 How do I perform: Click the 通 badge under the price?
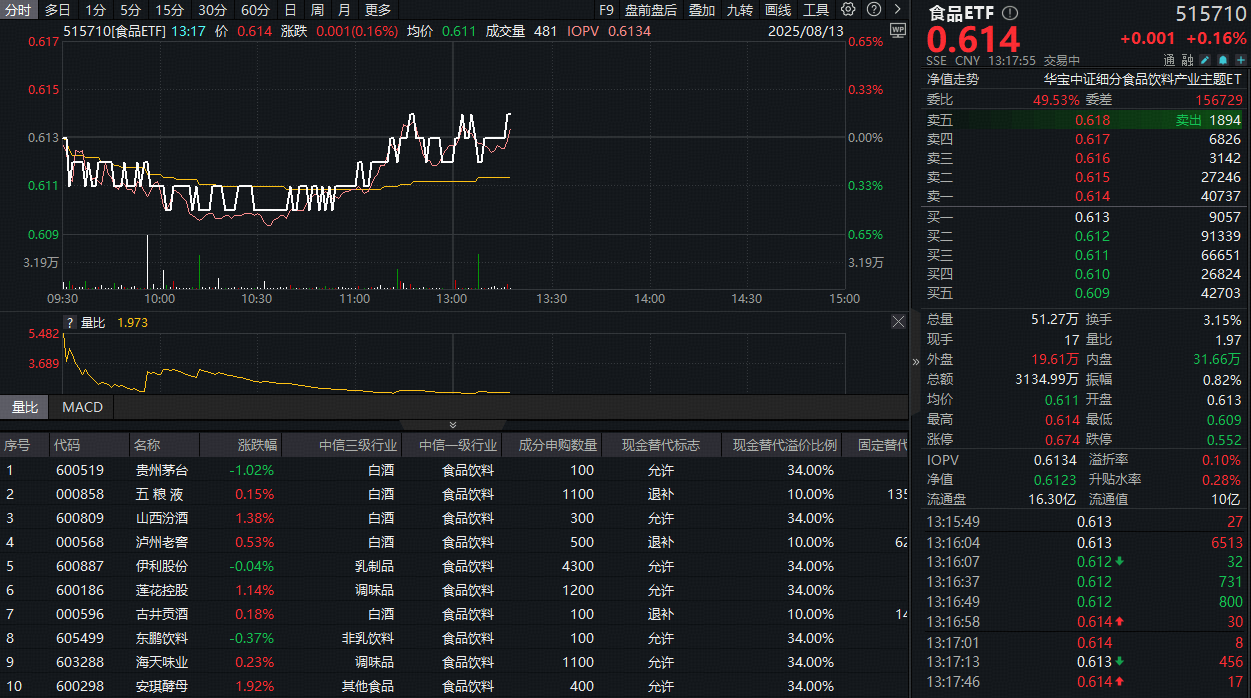[x=1169, y=60]
